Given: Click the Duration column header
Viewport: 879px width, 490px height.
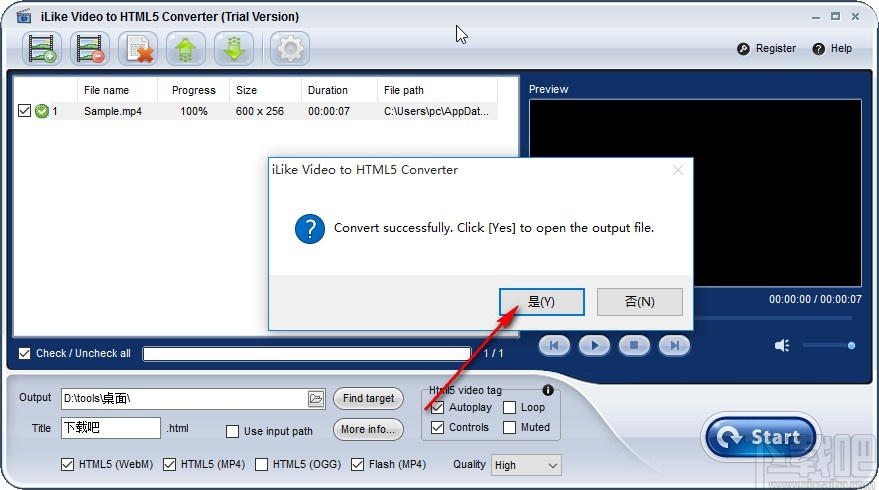Looking at the screenshot, I should click(339, 90).
